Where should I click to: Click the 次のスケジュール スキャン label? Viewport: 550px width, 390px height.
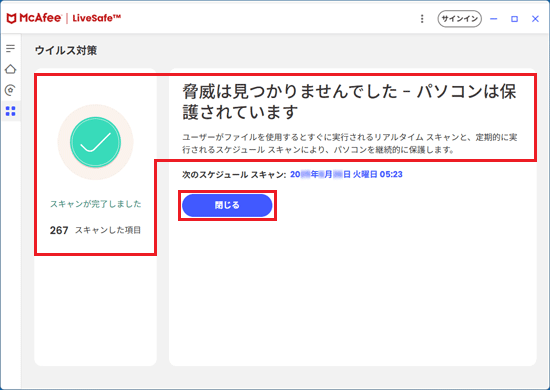coord(234,174)
